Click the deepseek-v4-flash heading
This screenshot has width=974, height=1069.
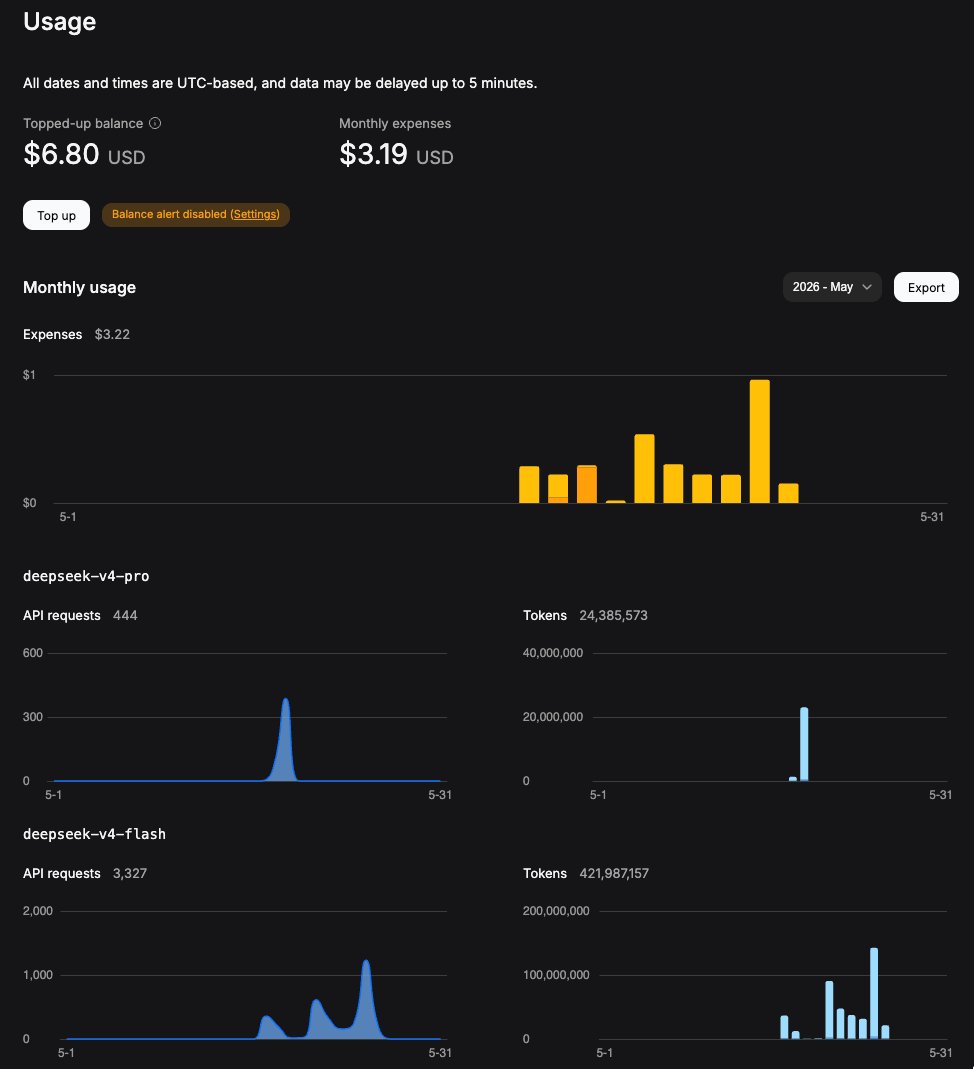point(94,834)
